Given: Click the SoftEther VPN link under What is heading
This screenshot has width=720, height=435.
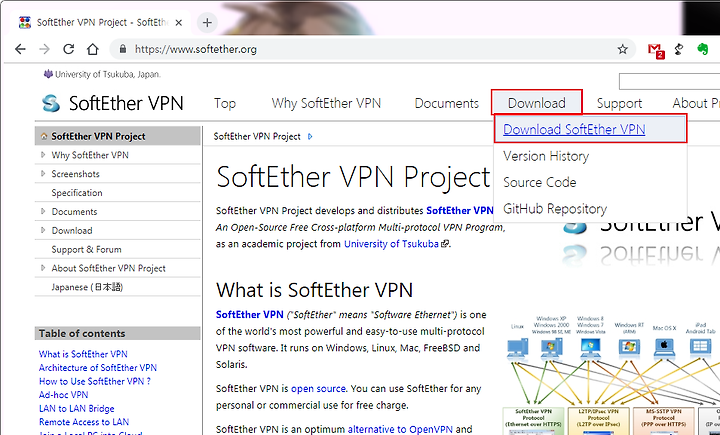Looking at the screenshot, I should tap(249, 315).
